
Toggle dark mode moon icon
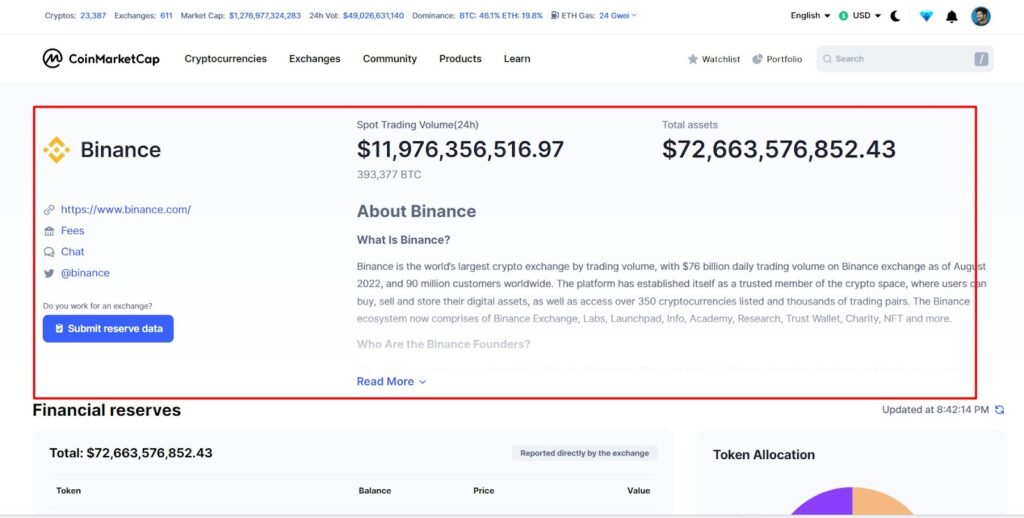click(x=895, y=16)
